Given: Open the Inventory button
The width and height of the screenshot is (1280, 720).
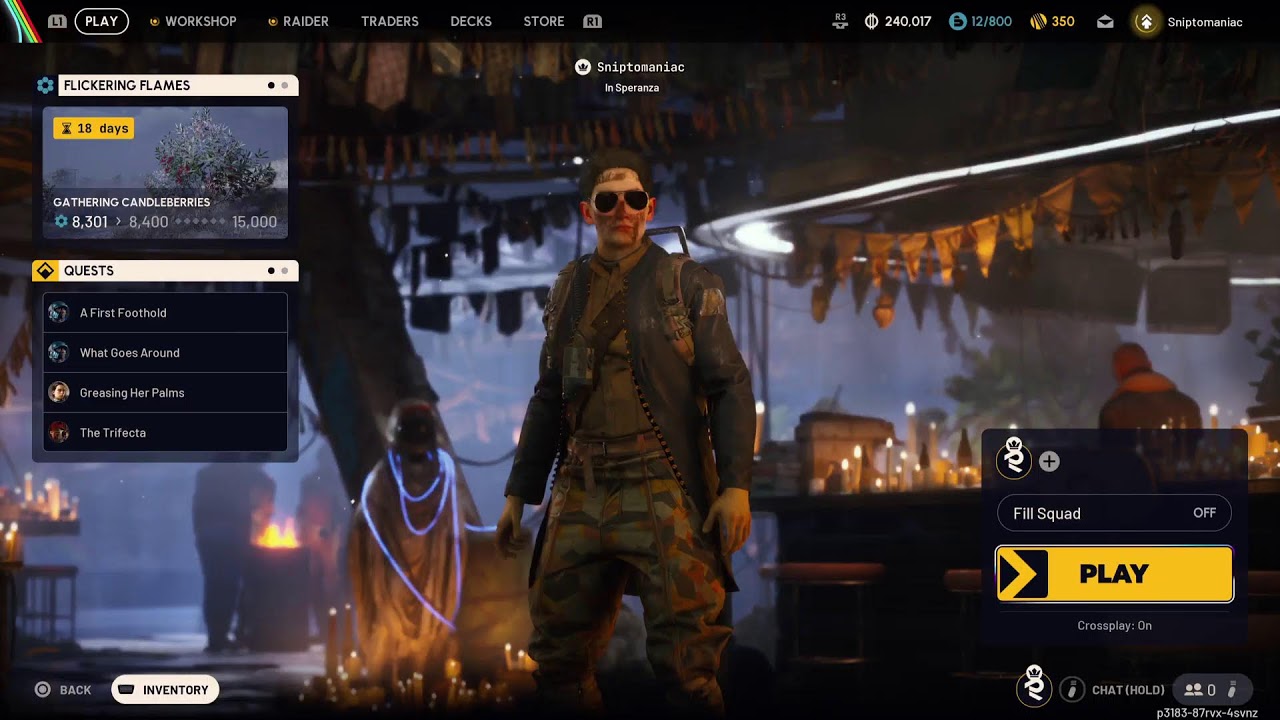Looking at the screenshot, I should [165, 690].
